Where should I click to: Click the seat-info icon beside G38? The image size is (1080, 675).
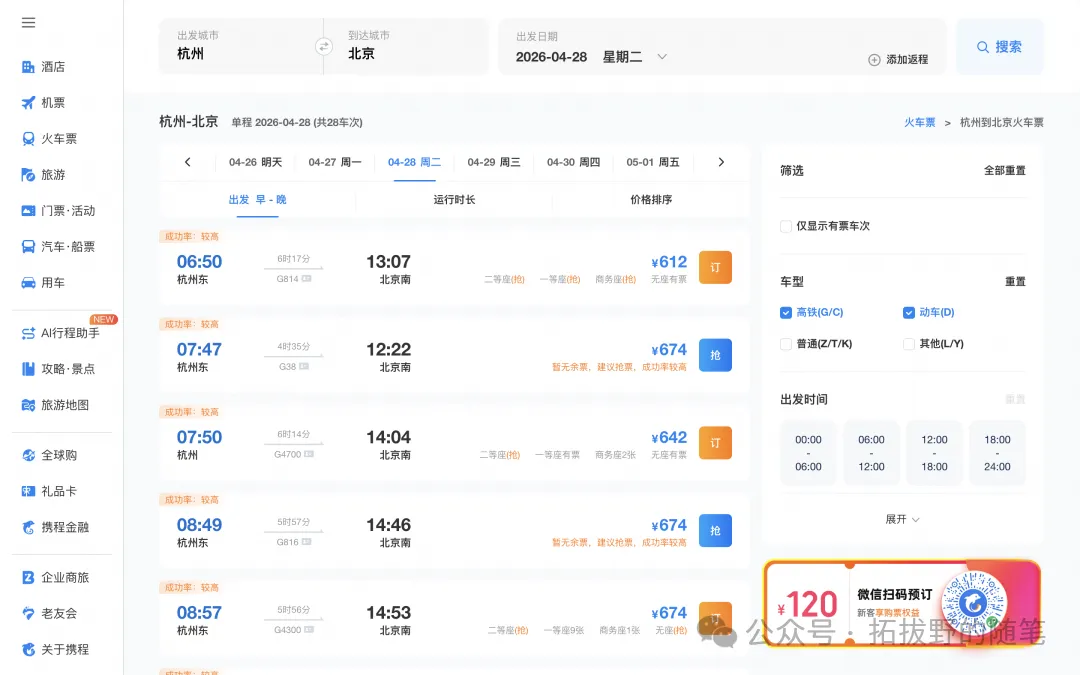tap(304, 366)
